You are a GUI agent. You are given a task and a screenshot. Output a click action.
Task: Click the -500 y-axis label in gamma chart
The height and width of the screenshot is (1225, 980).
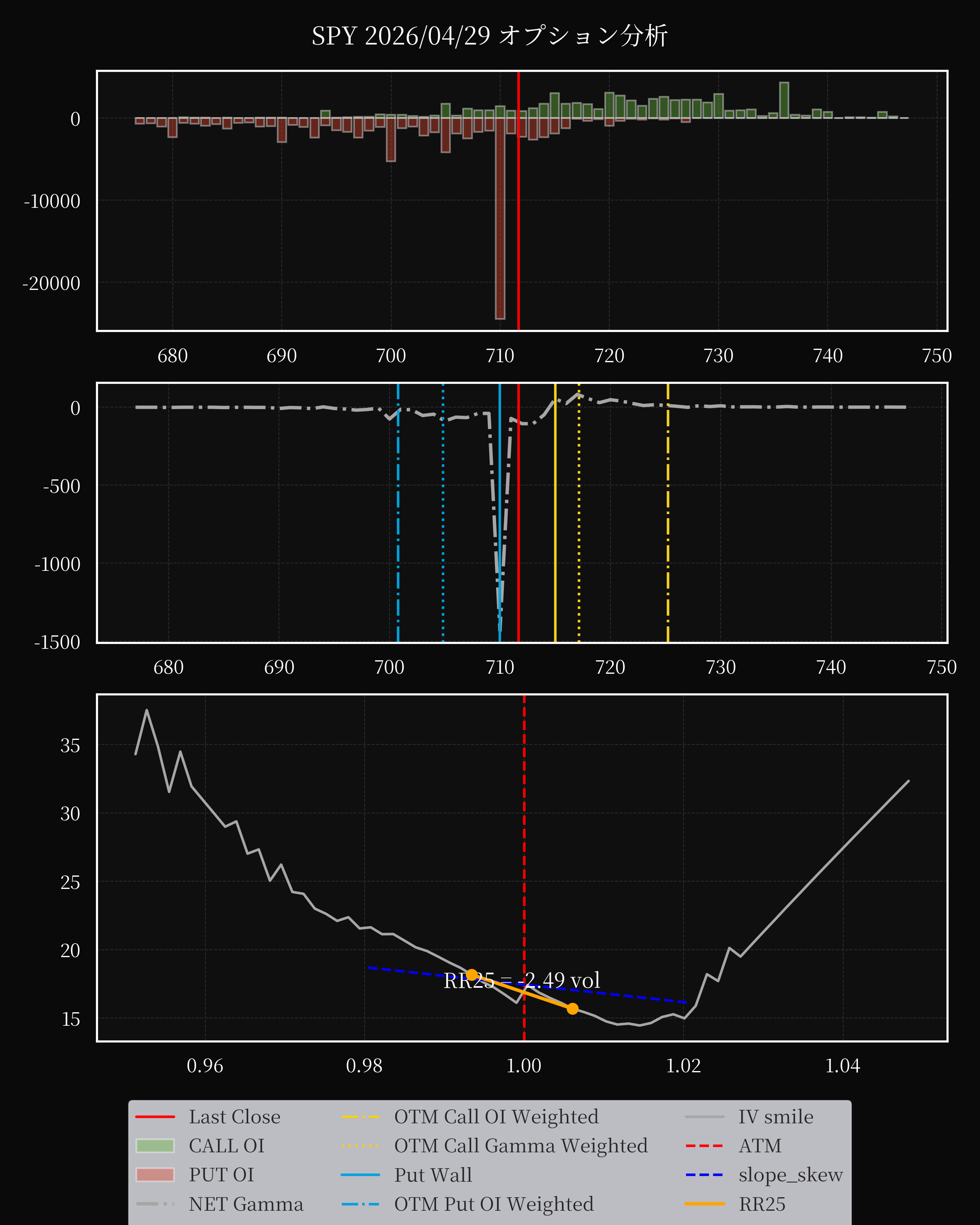pyautogui.click(x=61, y=486)
